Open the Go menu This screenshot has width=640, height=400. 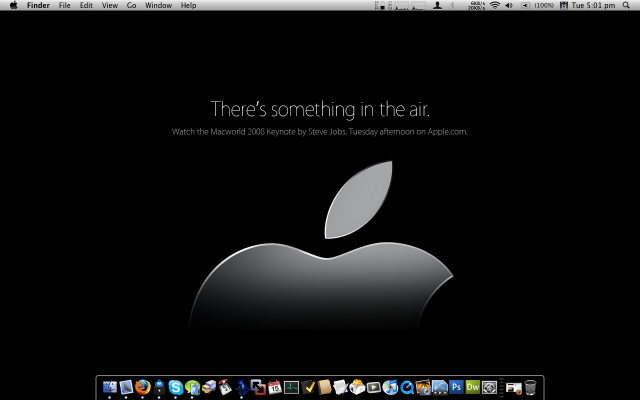coord(131,5)
